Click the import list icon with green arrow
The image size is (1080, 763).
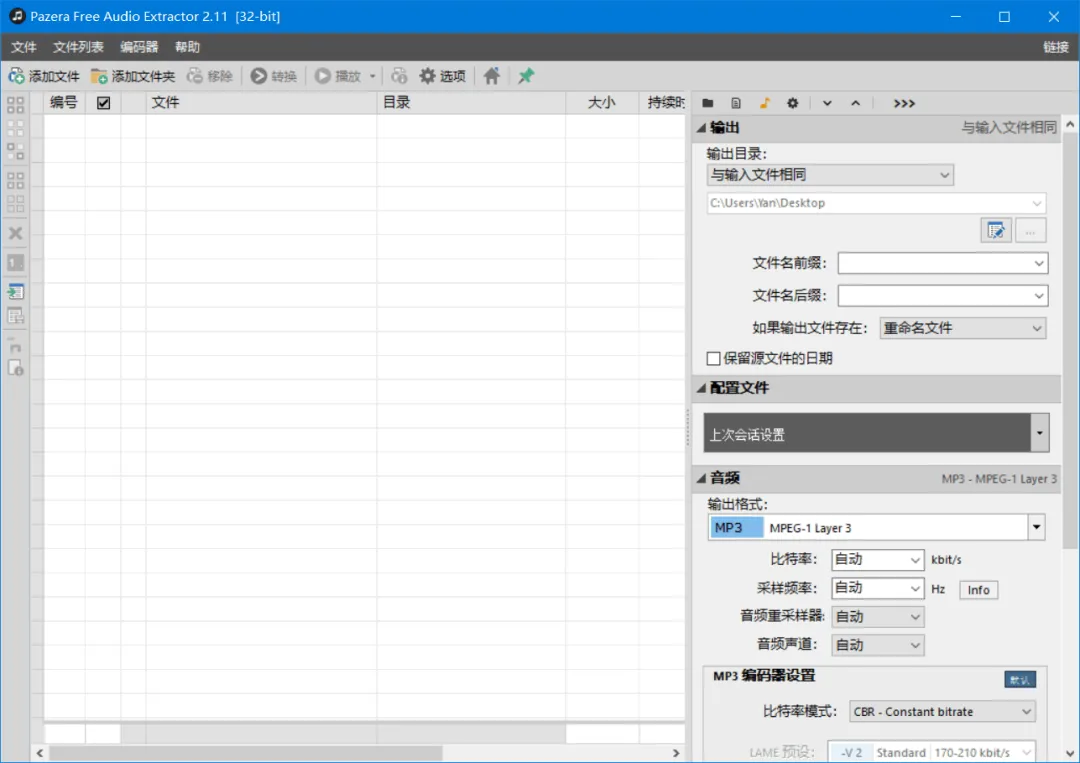pyautogui.click(x=15, y=291)
